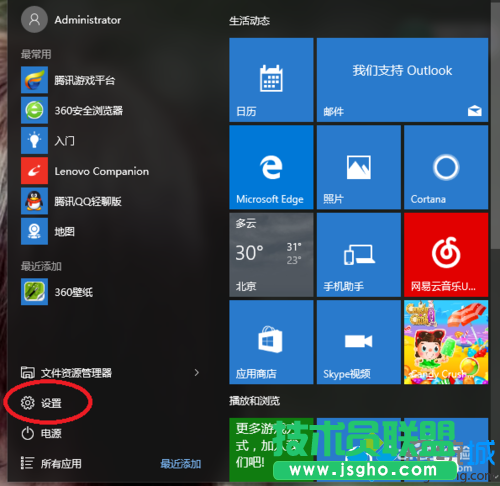Image resolution: width=500 pixels, height=486 pixels.
Task: Launch the 网易云音乐 red tile
Action: [x=446, y=255]
